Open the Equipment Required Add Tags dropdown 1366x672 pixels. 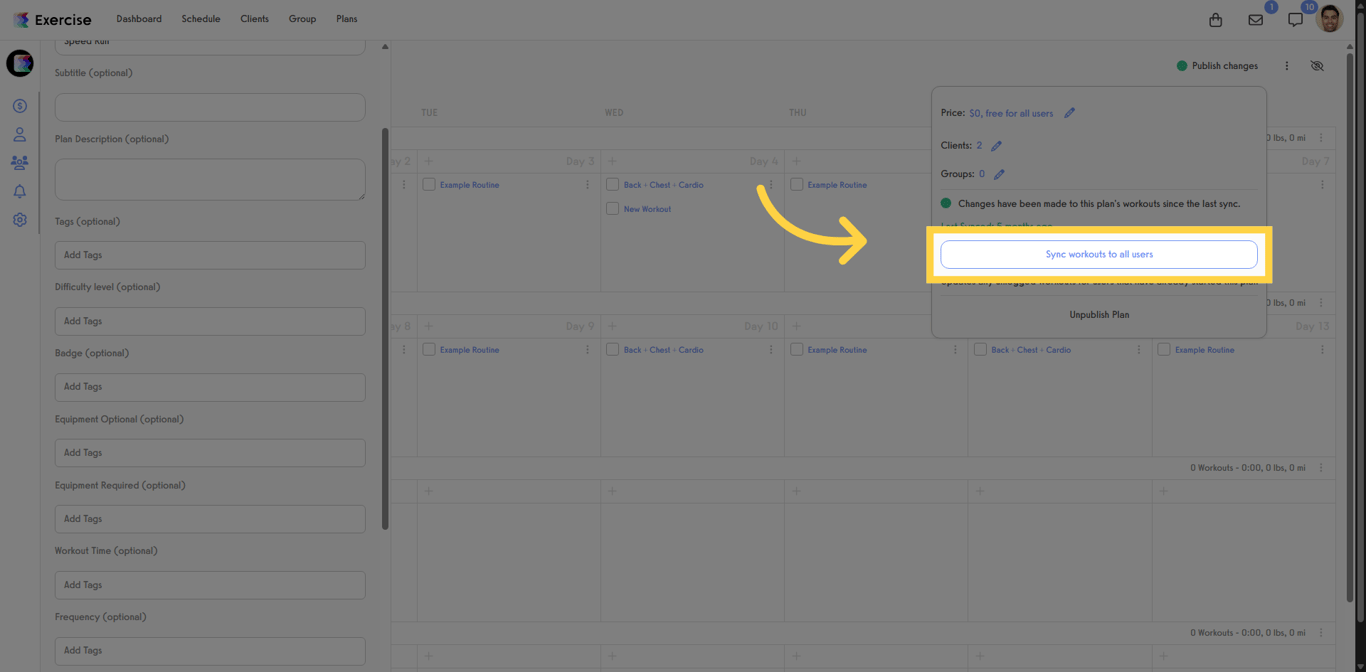pos(210,519)
